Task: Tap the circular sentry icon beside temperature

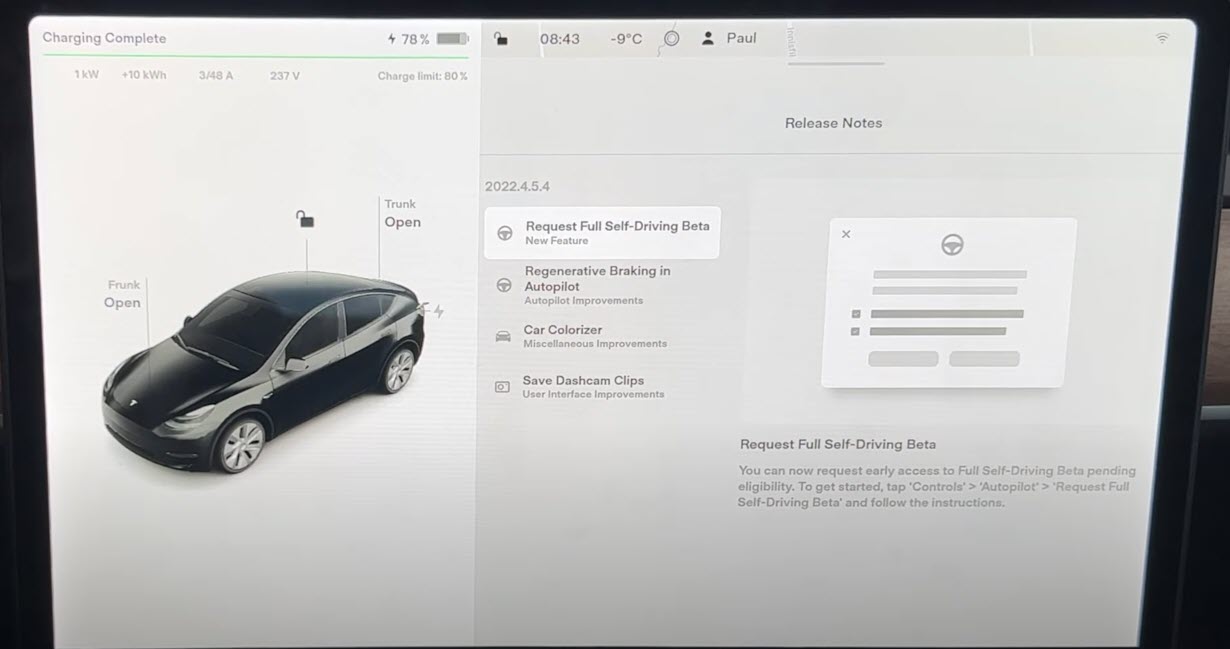Action: 672,38
